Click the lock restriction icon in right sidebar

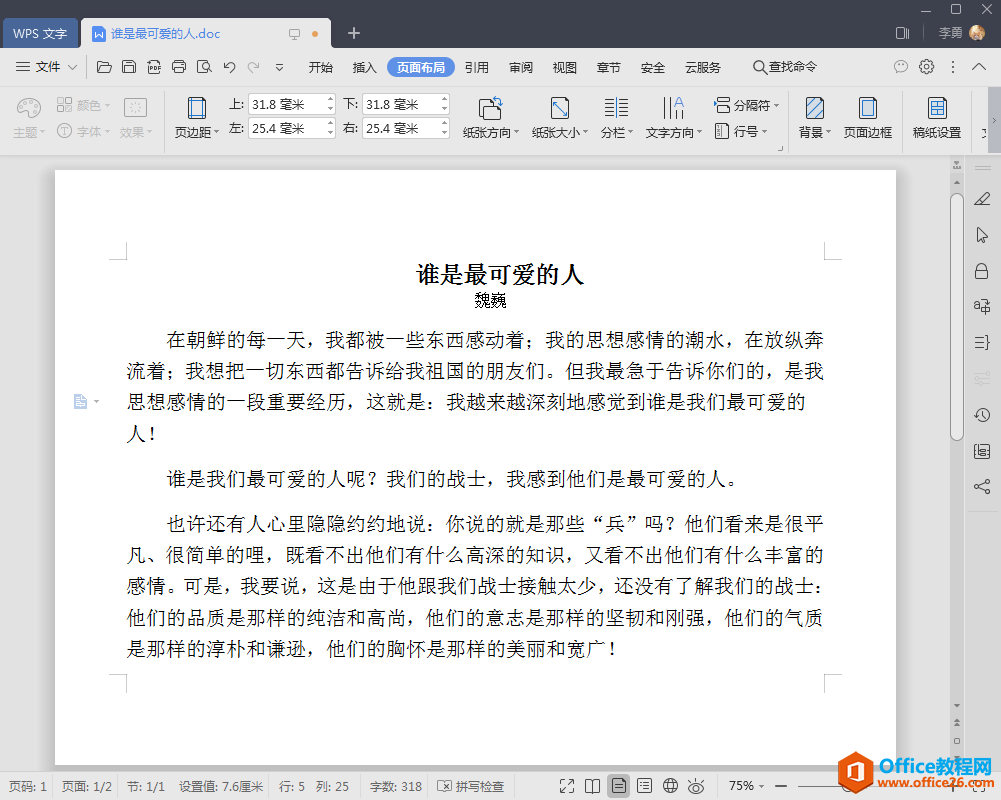tap(982, 271)
